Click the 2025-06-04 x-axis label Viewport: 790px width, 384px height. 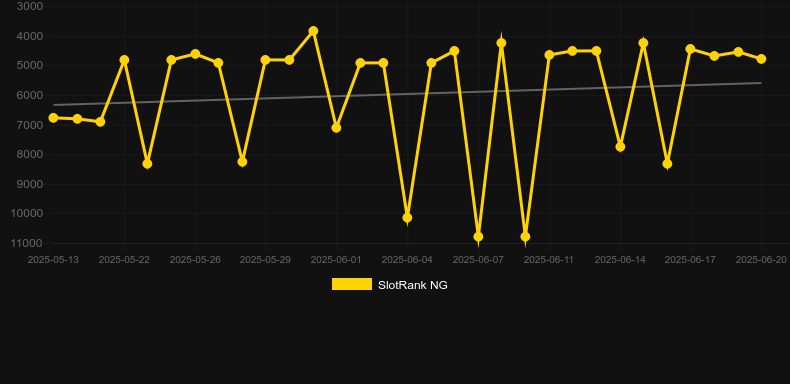[407, 260]
